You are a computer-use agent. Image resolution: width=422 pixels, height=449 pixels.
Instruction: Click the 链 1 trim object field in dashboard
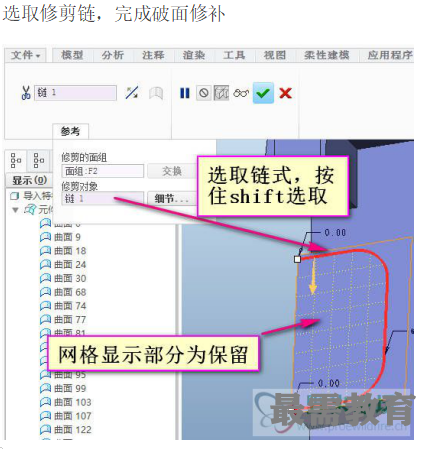75,93
